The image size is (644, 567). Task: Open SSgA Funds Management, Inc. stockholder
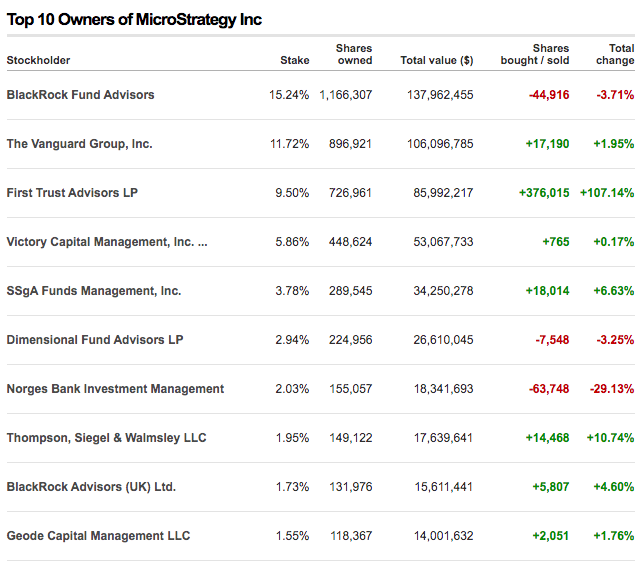pyautogui.click(x=94, y=291)
